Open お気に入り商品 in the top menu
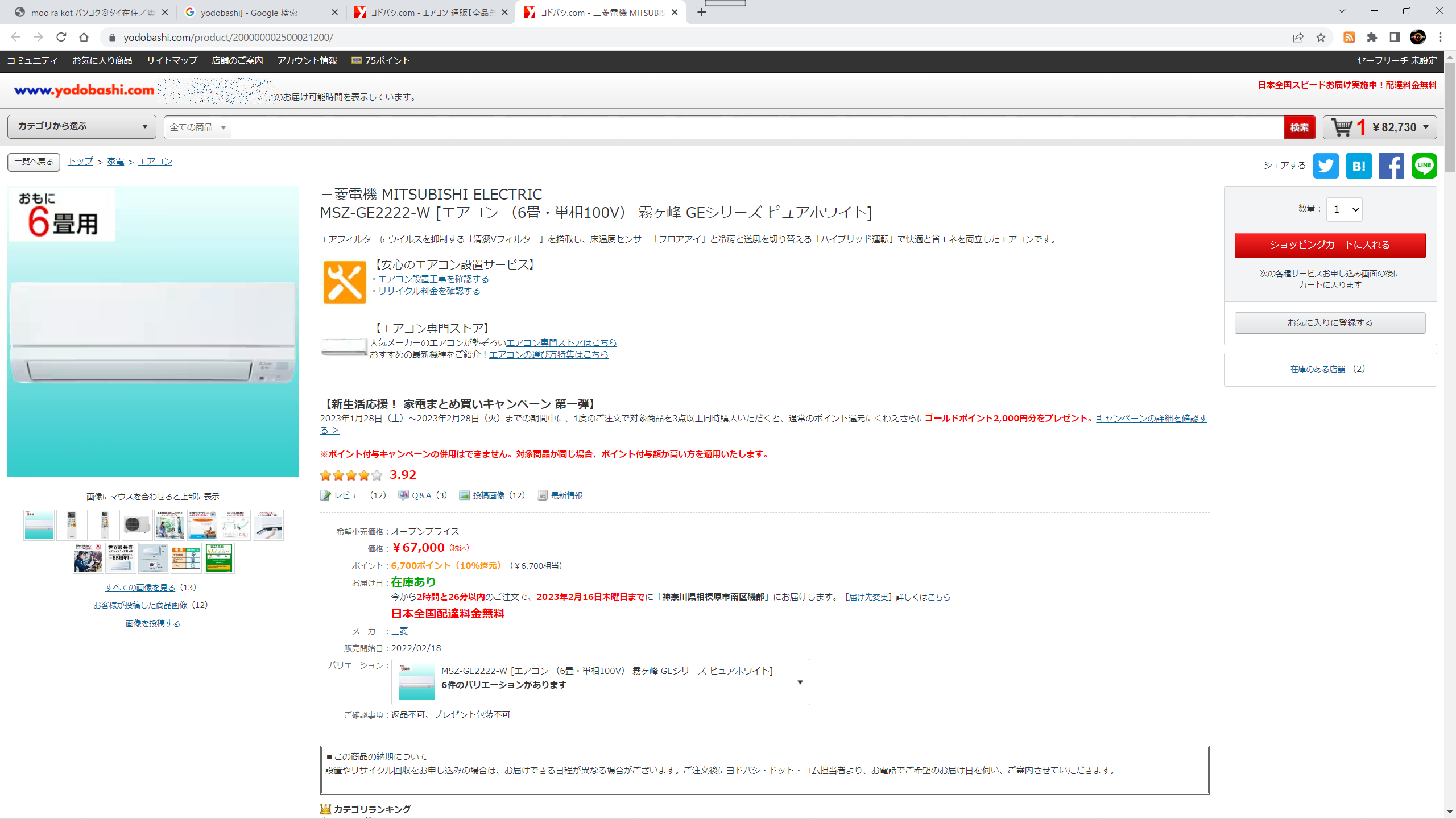 tap(102, 61)
